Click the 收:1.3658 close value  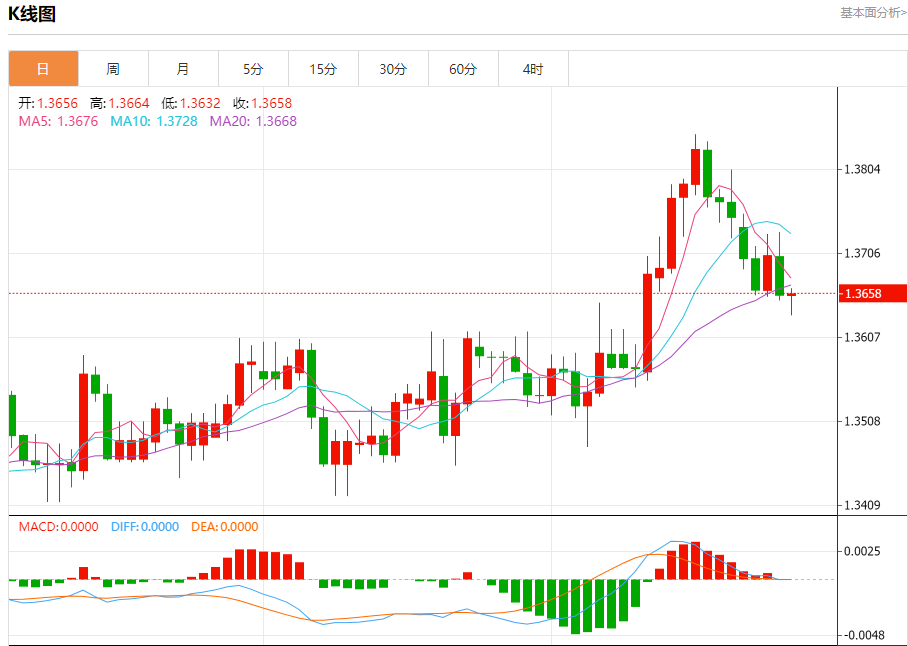[262, 104]
